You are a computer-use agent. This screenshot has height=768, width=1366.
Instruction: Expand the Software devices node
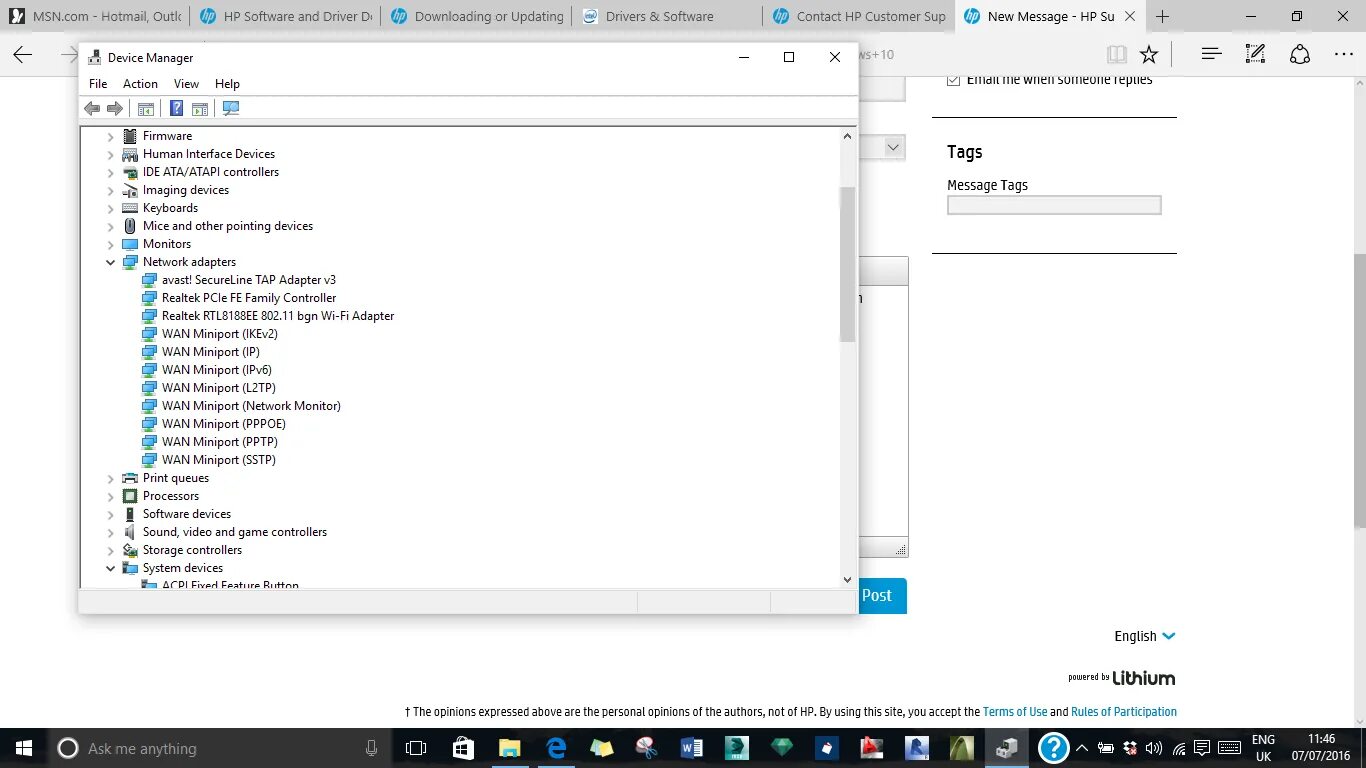pos(111,514)
